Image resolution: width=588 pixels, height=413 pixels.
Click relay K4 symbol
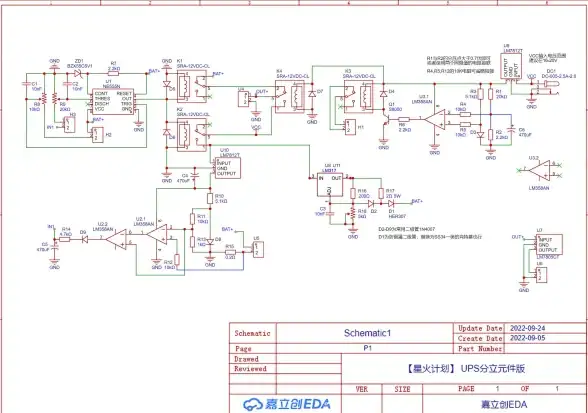[290, 96]
